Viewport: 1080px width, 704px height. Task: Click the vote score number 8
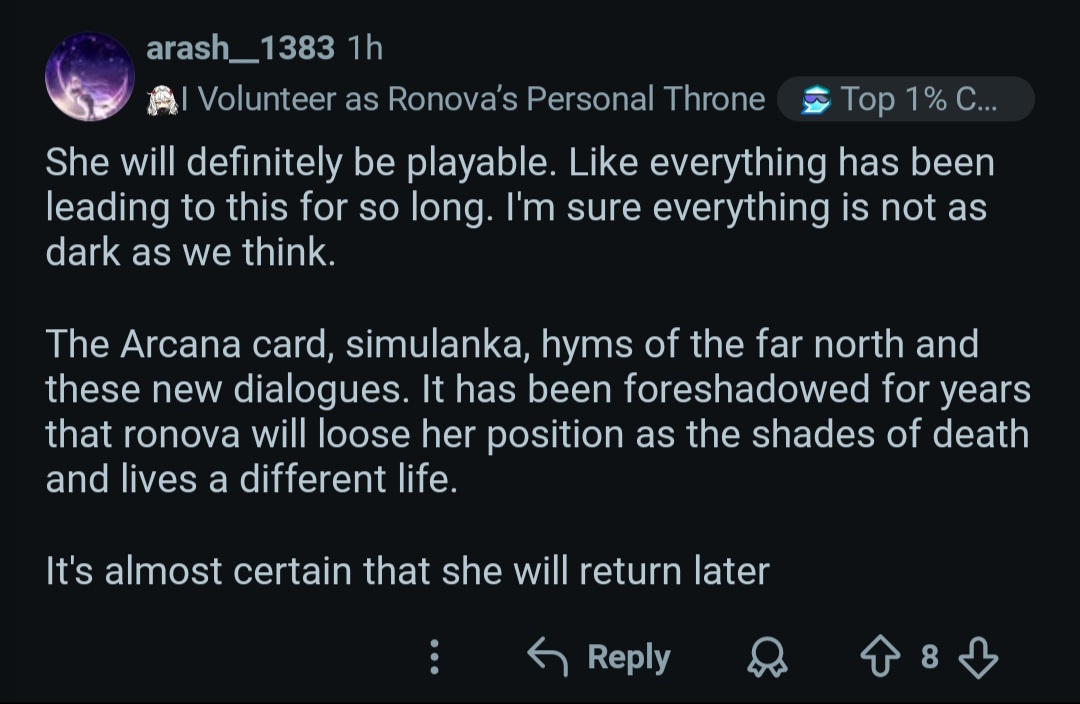tap(929, 656)
